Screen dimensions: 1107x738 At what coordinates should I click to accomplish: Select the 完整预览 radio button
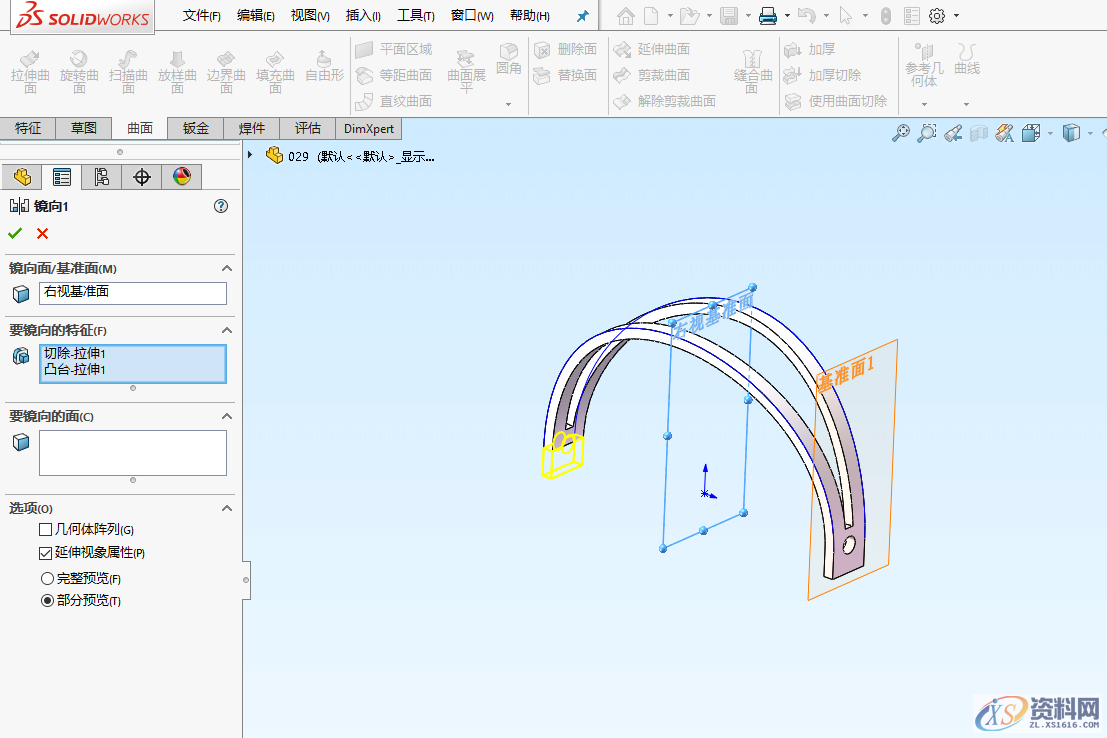(x=46, y=577)
